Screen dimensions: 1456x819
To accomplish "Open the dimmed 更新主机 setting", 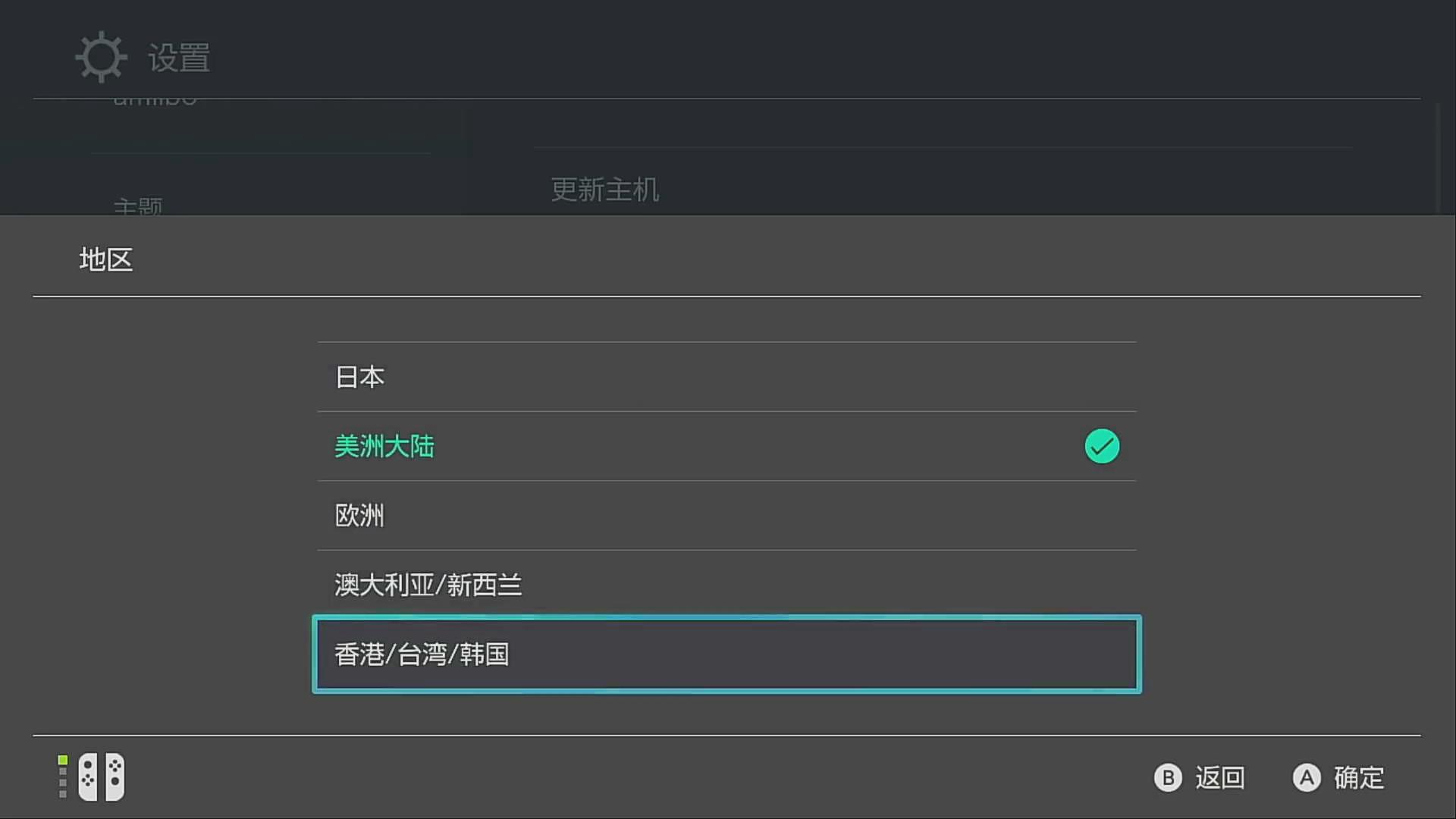I will (605, 190).
